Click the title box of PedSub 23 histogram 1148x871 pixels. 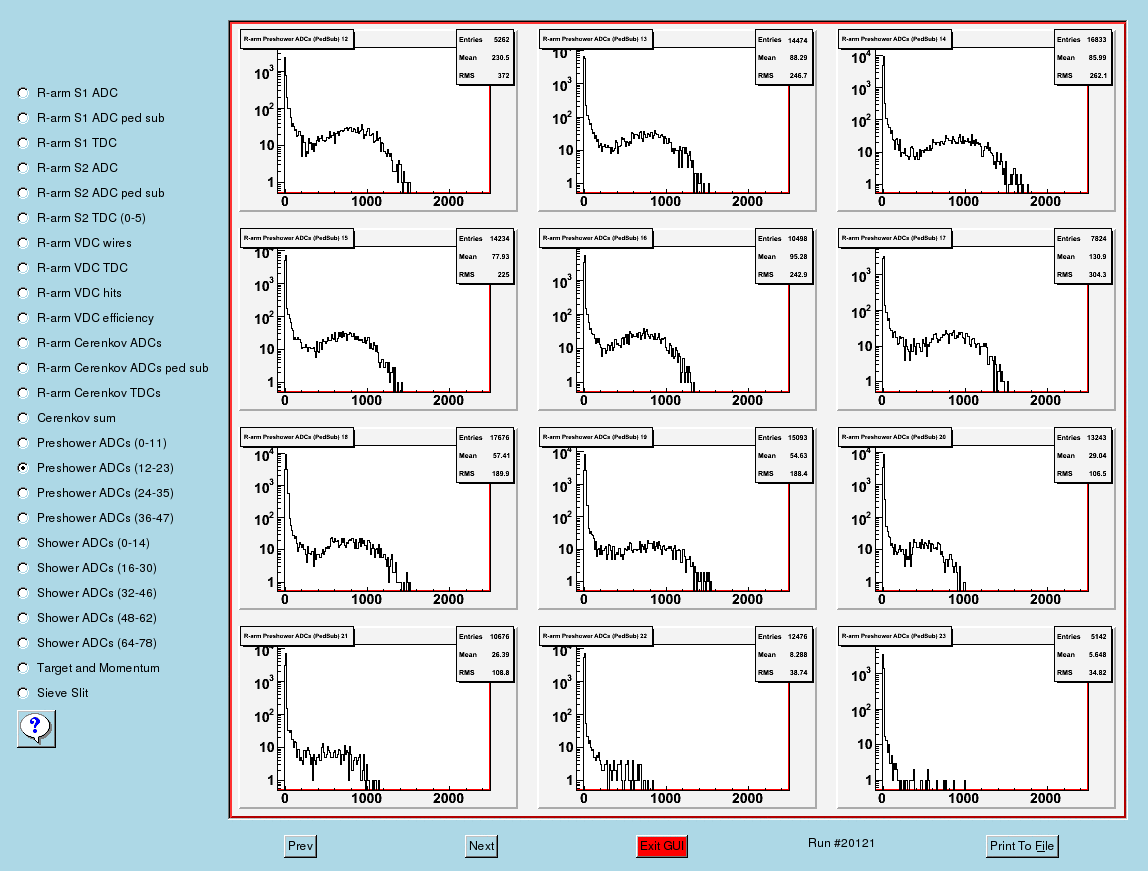895,636
